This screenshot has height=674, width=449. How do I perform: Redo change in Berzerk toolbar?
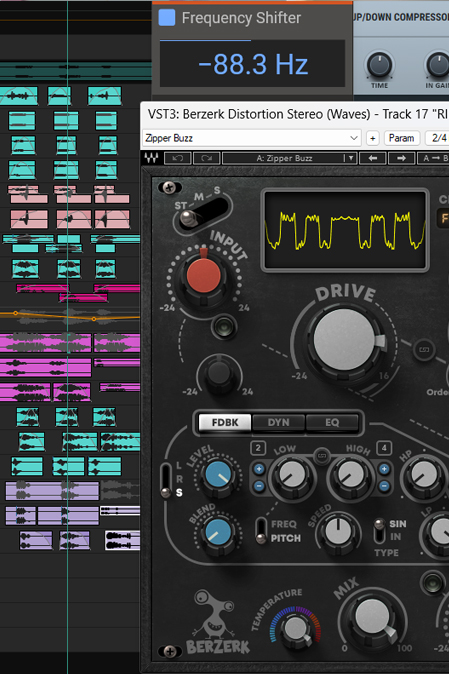[x=207, y=158]
